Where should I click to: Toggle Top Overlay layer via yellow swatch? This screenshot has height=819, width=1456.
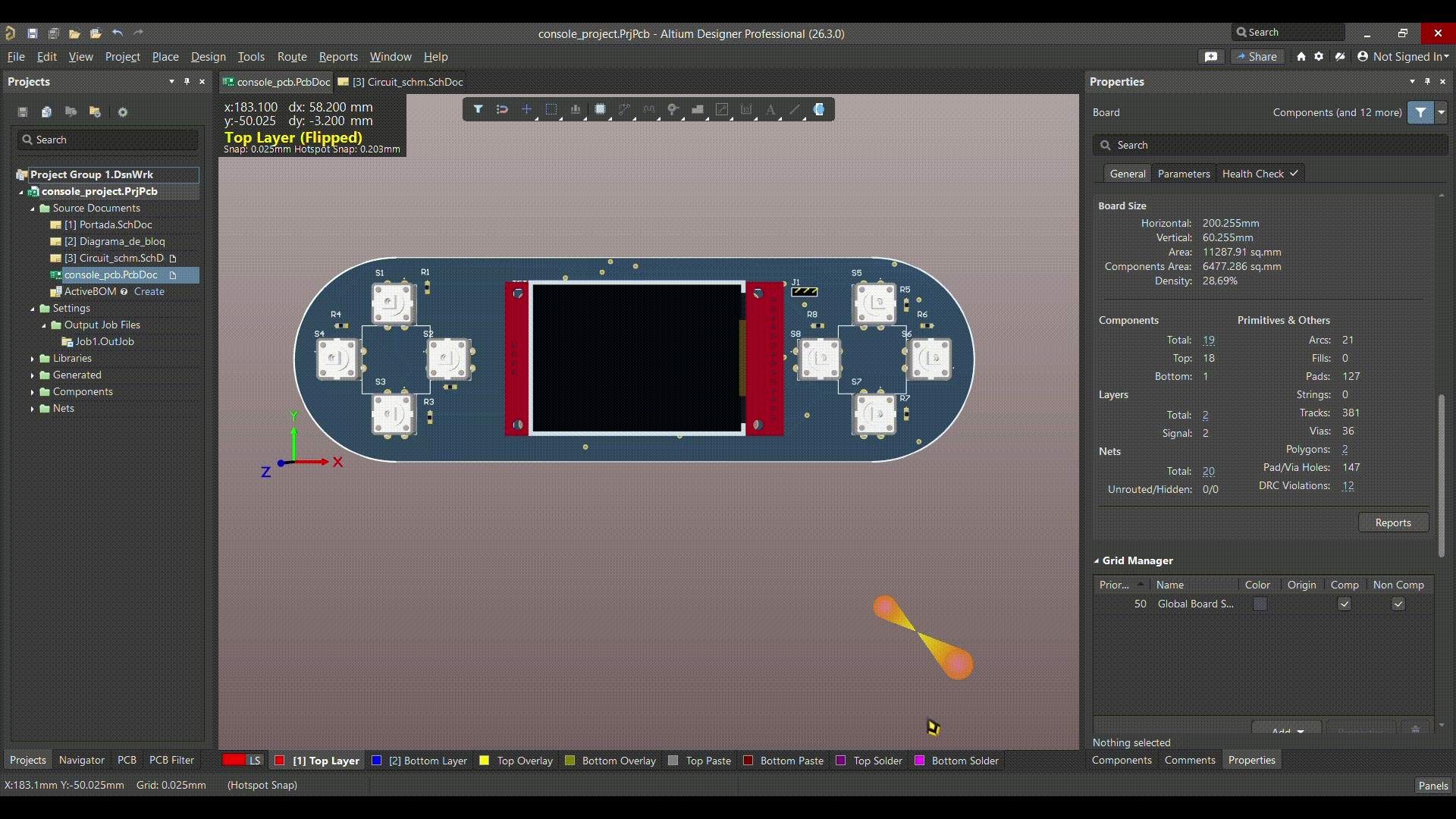484,761
